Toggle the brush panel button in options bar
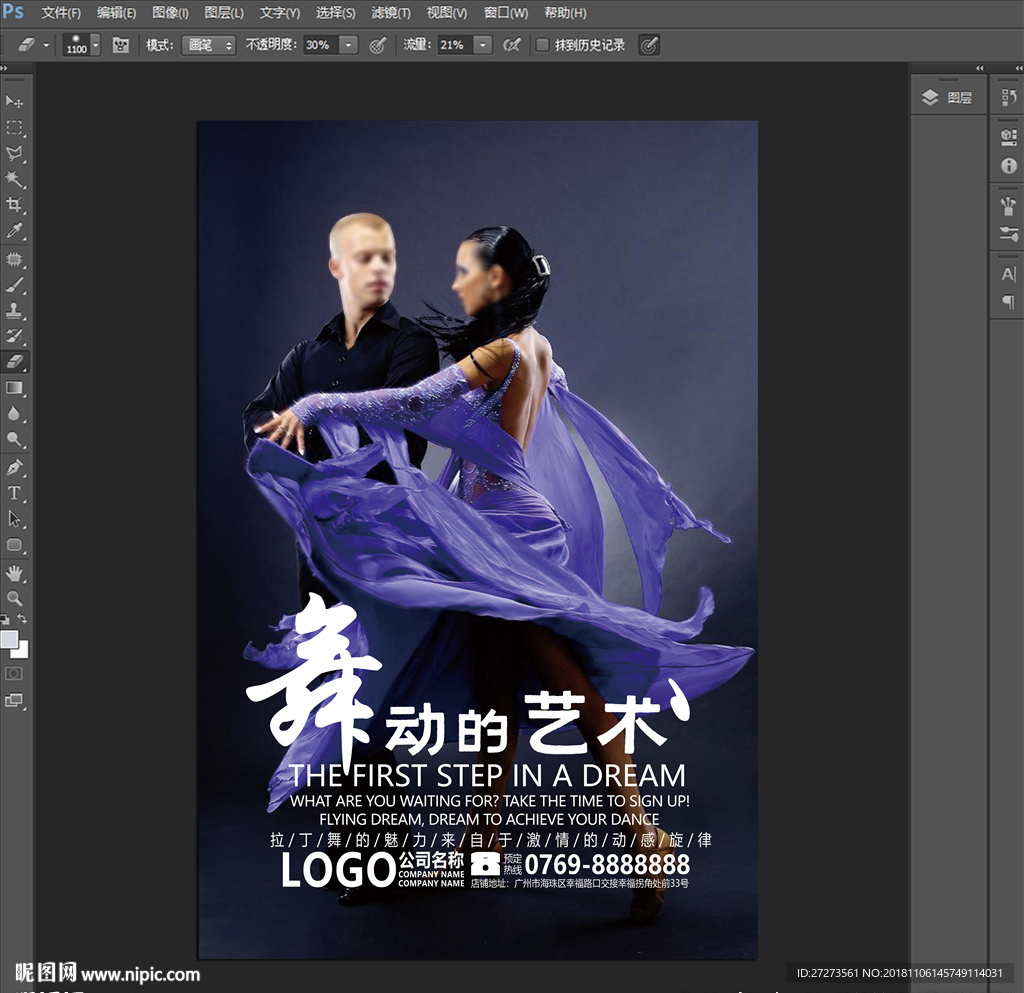This screenshot has height=993, width=1024. (x=120, y=45)
